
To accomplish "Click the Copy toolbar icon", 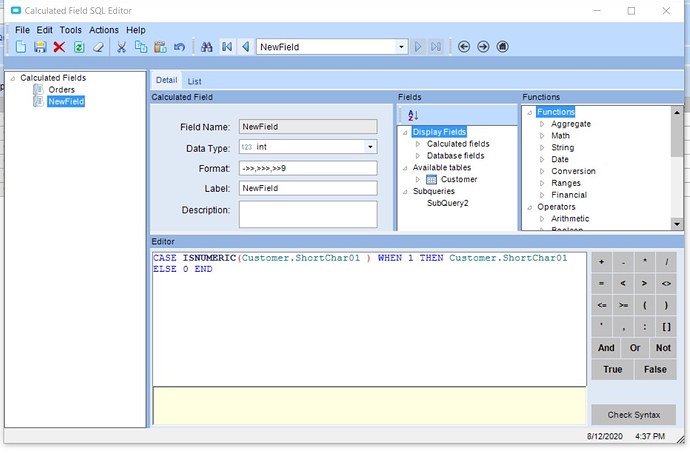I will point(141,47).
